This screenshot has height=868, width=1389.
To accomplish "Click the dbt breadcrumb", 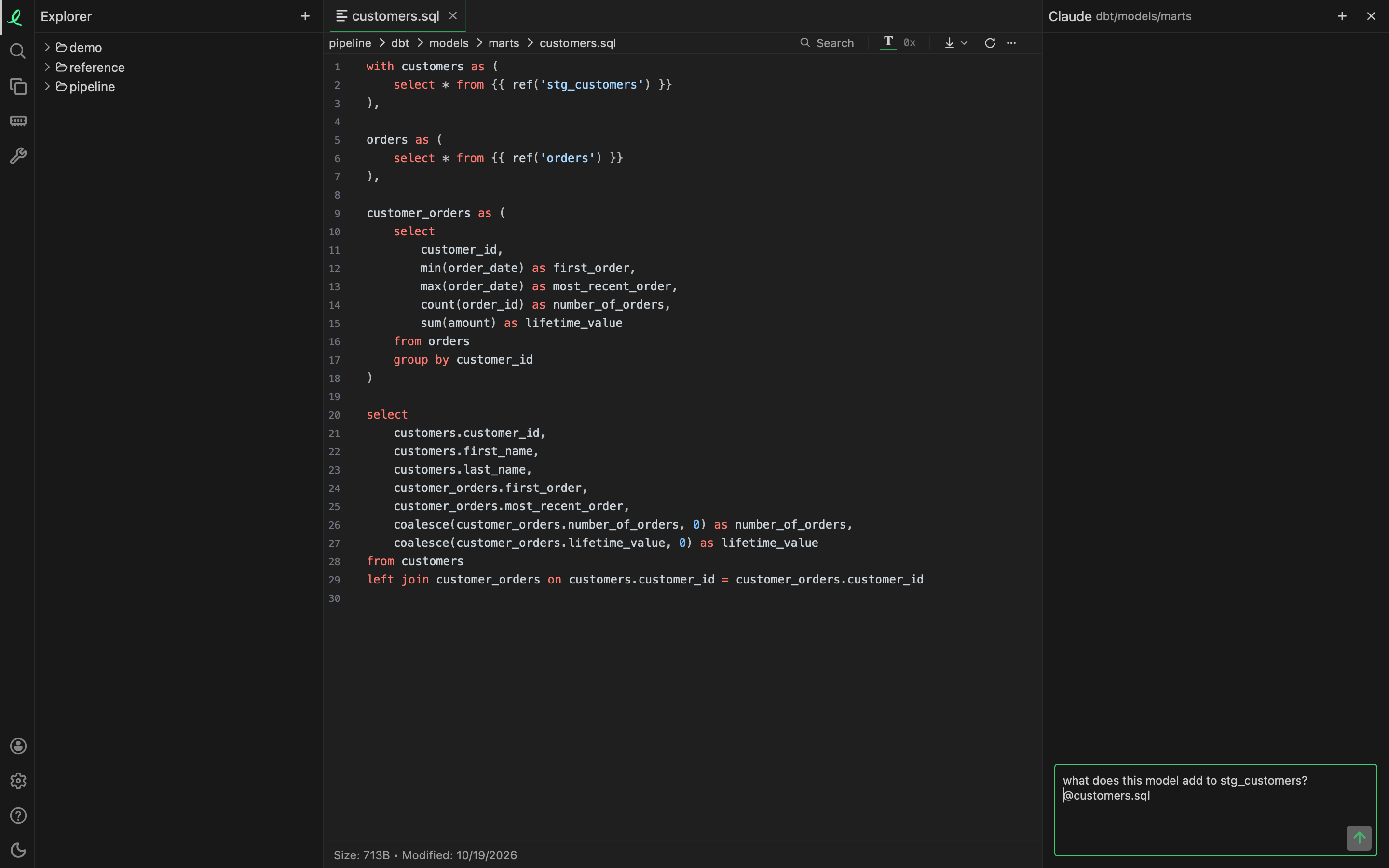I will pos(400,43).
